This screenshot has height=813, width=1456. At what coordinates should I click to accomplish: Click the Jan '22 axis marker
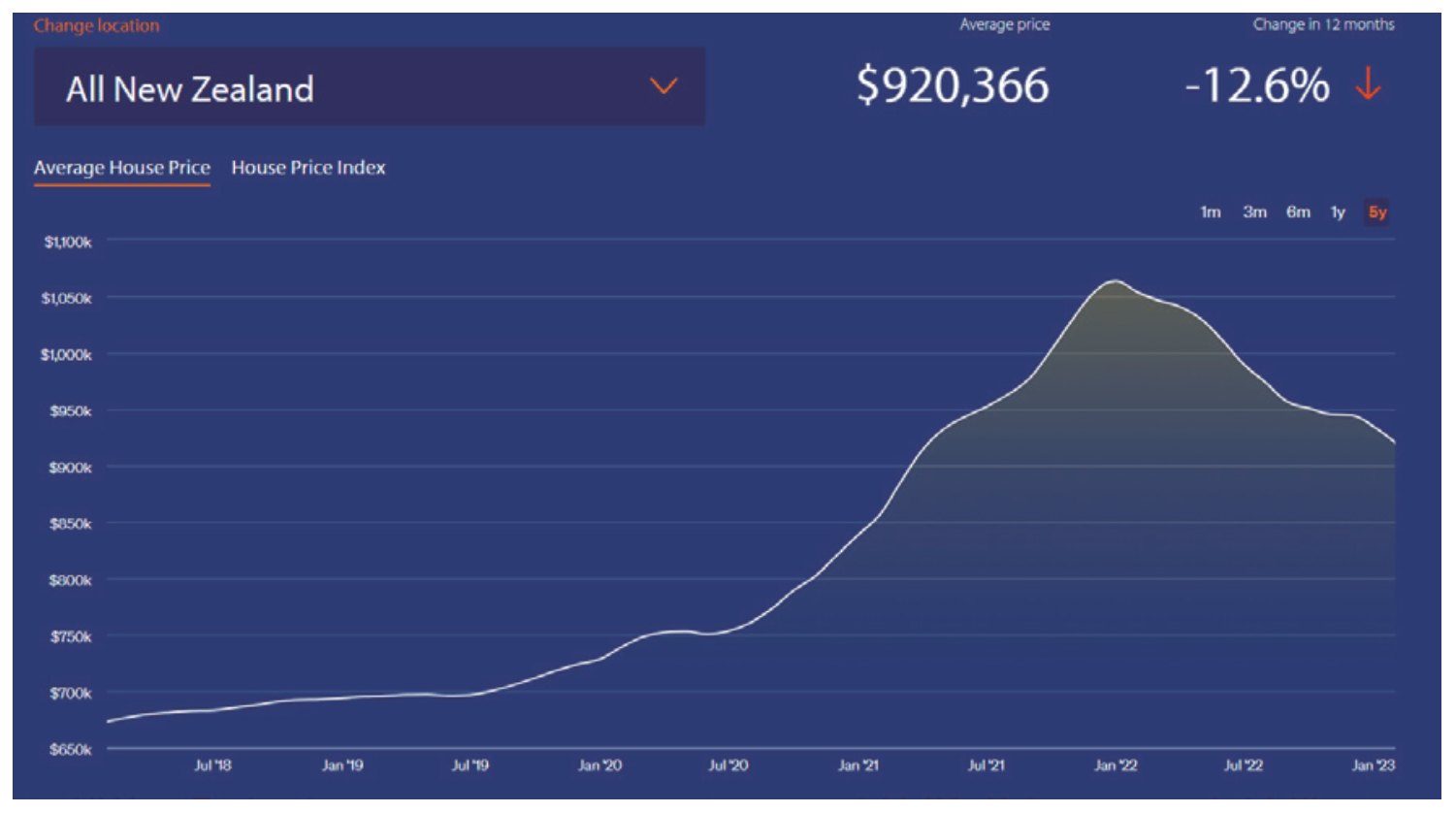pos(1116,766)
